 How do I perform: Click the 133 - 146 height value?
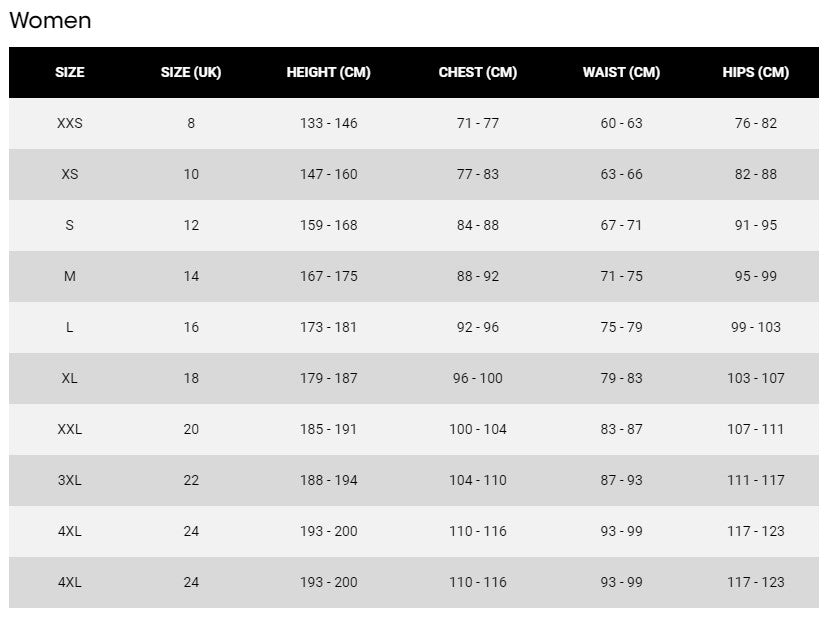(x=329, y=123)
